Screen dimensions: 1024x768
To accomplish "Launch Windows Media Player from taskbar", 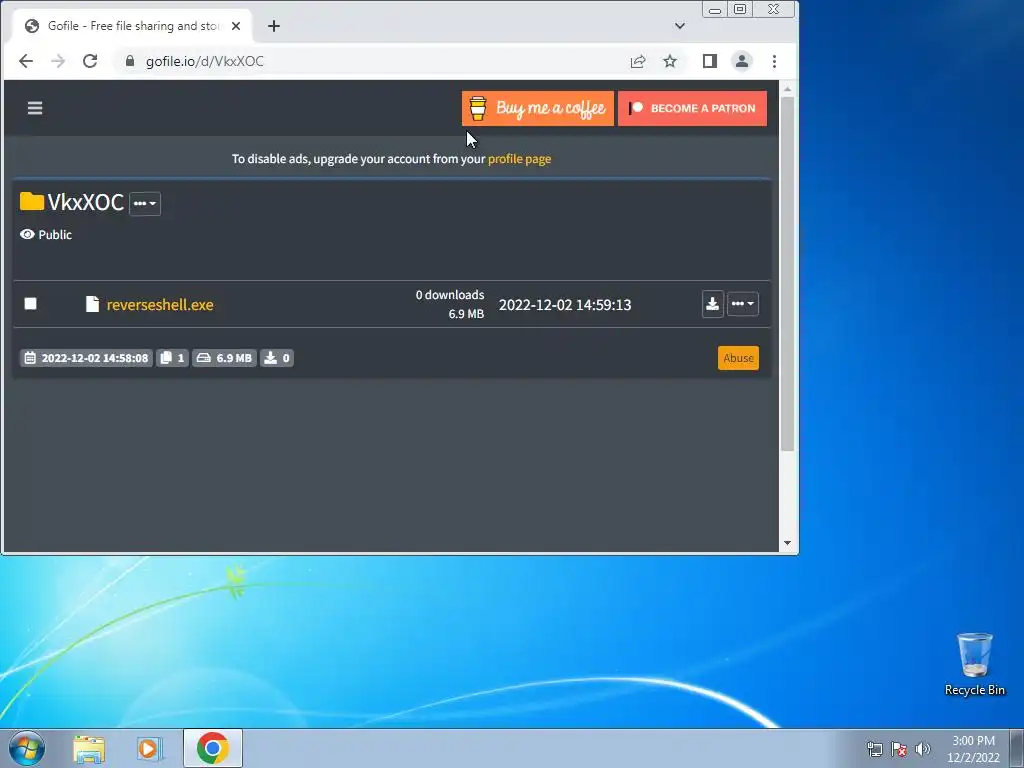I will 150,748.
